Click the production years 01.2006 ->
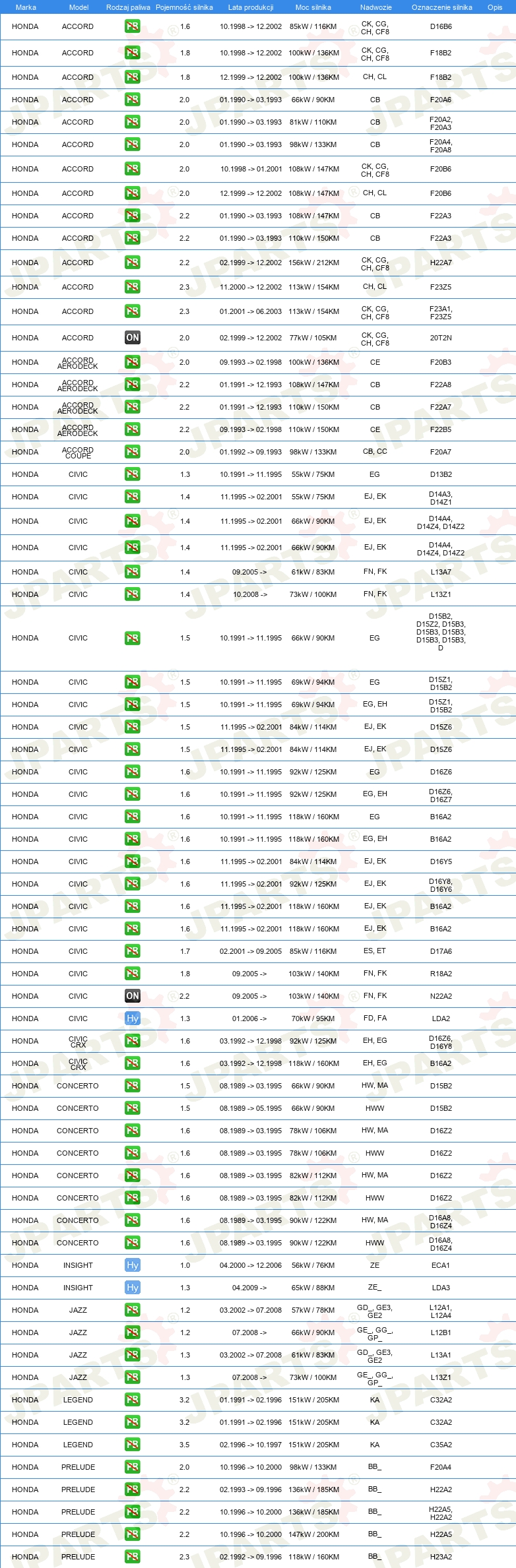Screen dimensions: 516x1568 (x=249, y=1019)
